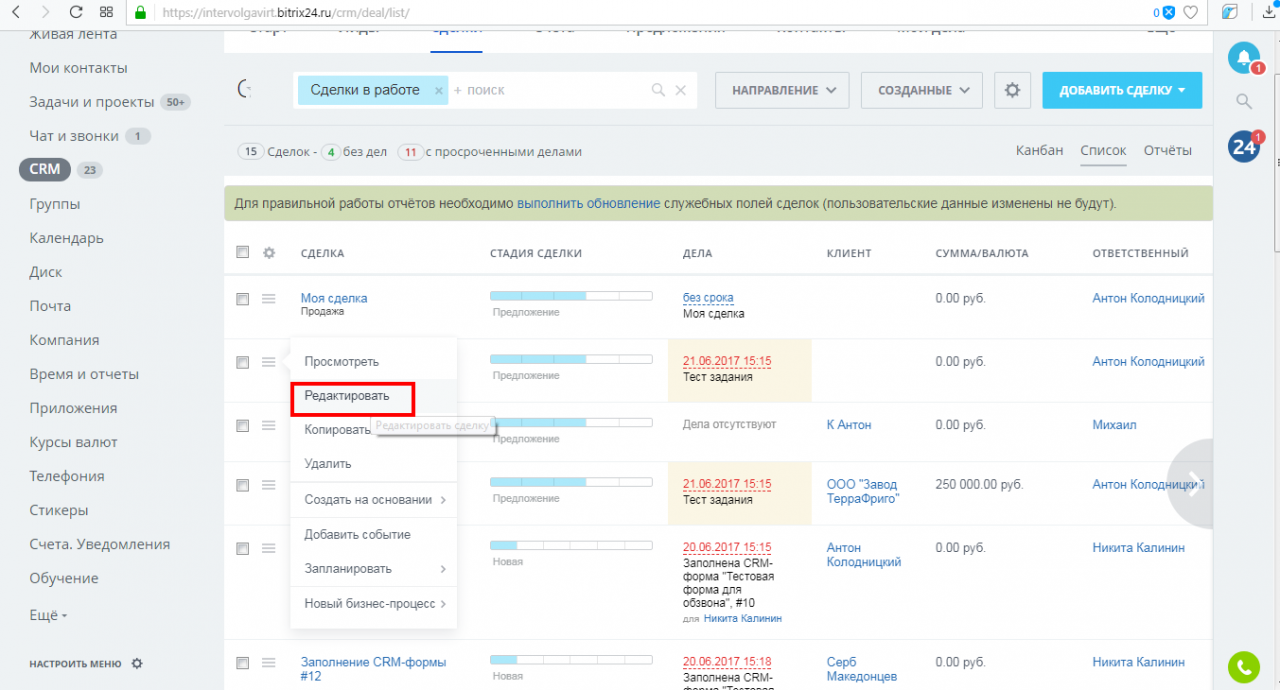Check the second row checkbox with 21.06.2017 task
Viewport: 1280px width, 690px height.
[243, 362]
